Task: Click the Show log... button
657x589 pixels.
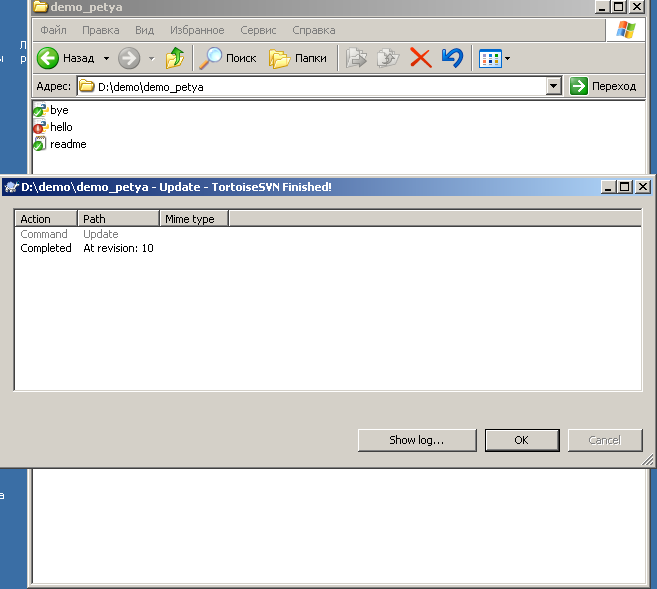Action: (417, 440)
